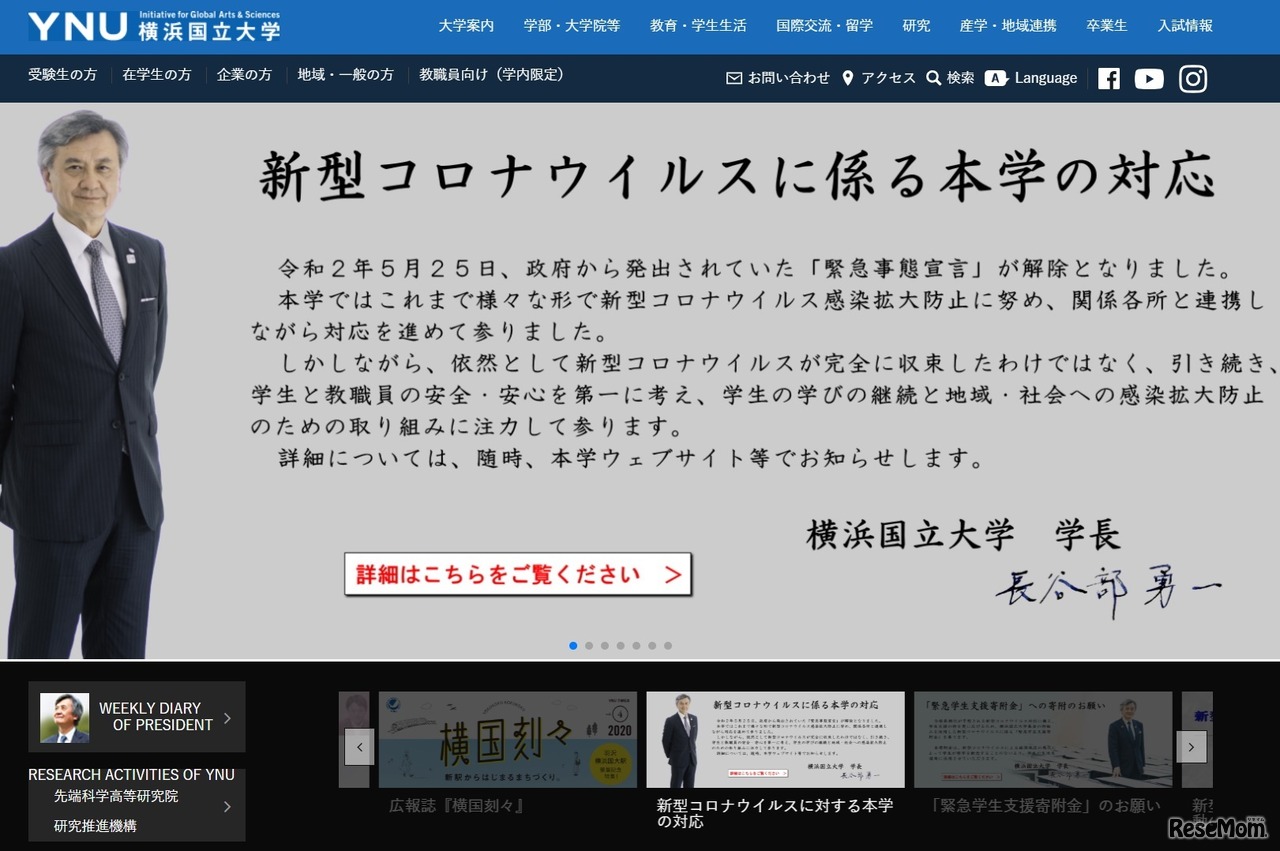
Task: Open the 入試情報 menu item
Action: pos(1184,26)
